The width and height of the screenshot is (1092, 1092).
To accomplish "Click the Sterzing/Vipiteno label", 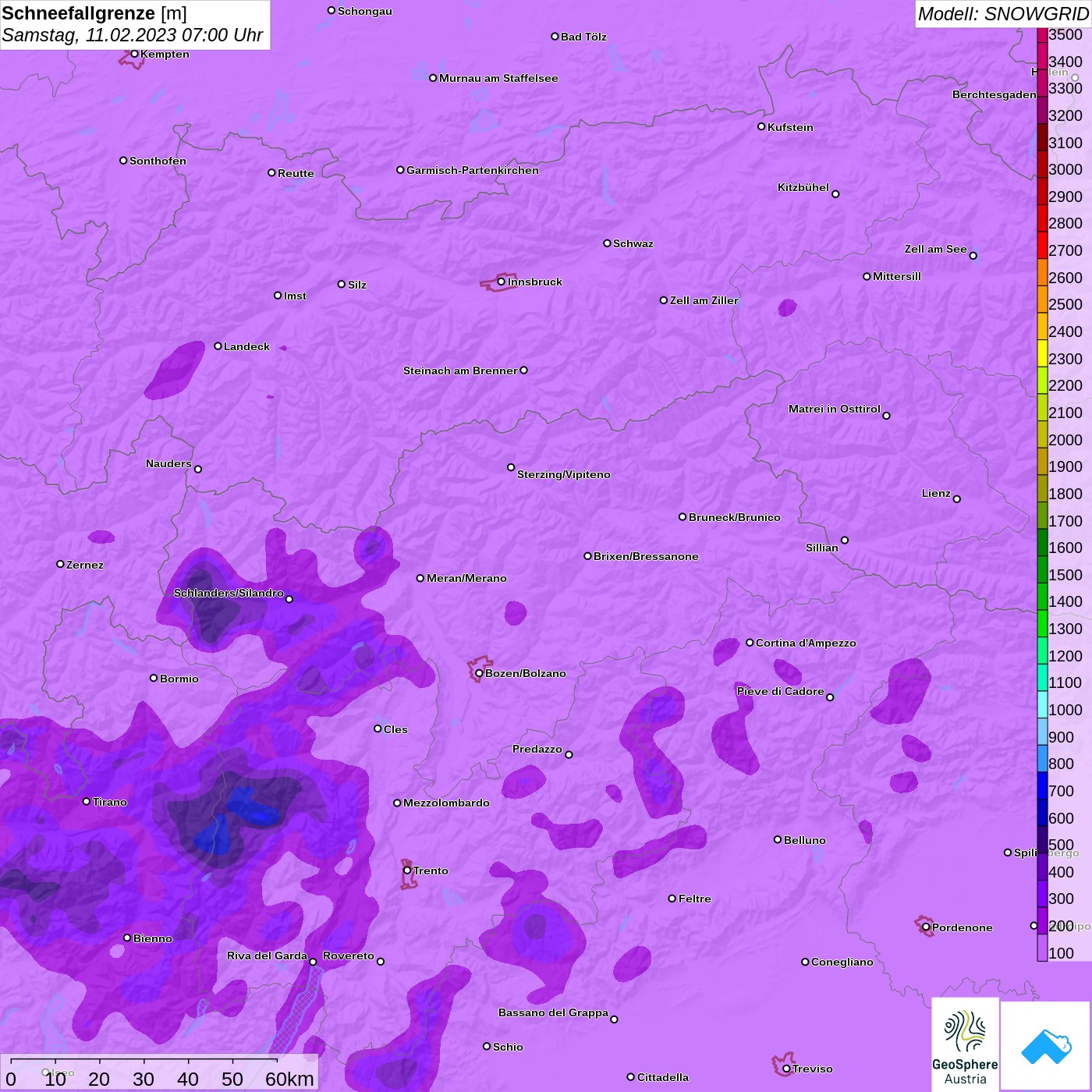I will (564, 474).
